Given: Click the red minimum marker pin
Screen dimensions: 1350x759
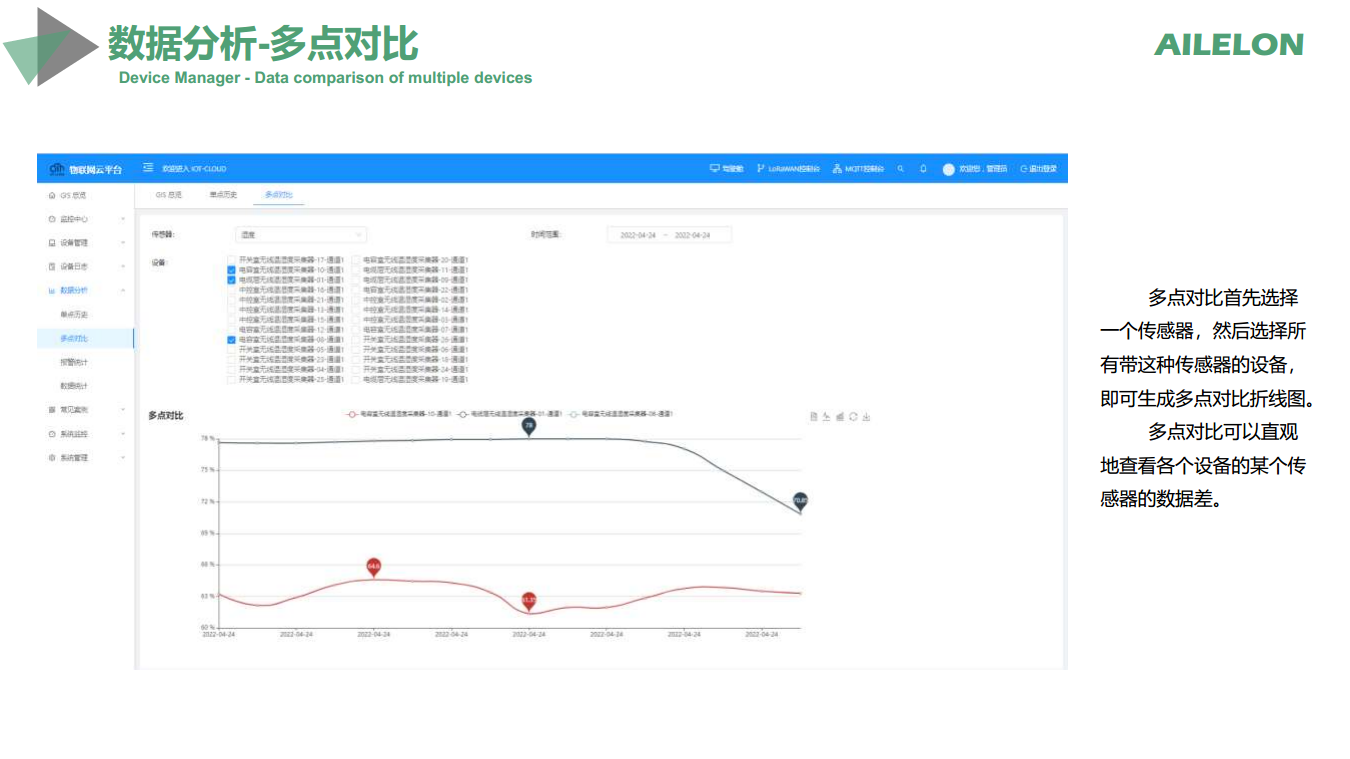Looking at the screenshot, I should pos(529,601).
